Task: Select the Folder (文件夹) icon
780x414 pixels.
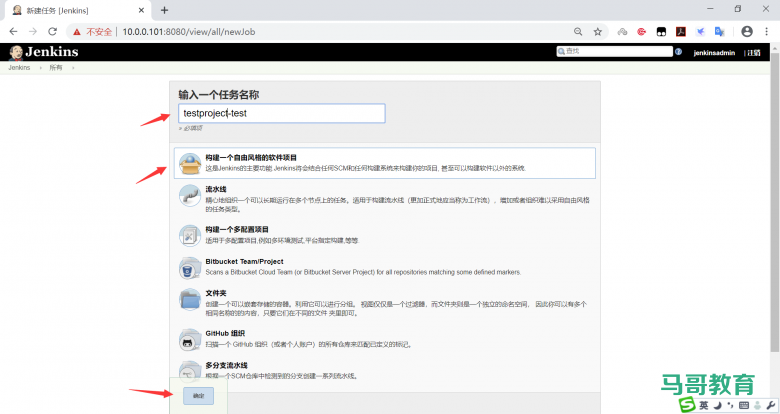Action: point(190,300)
